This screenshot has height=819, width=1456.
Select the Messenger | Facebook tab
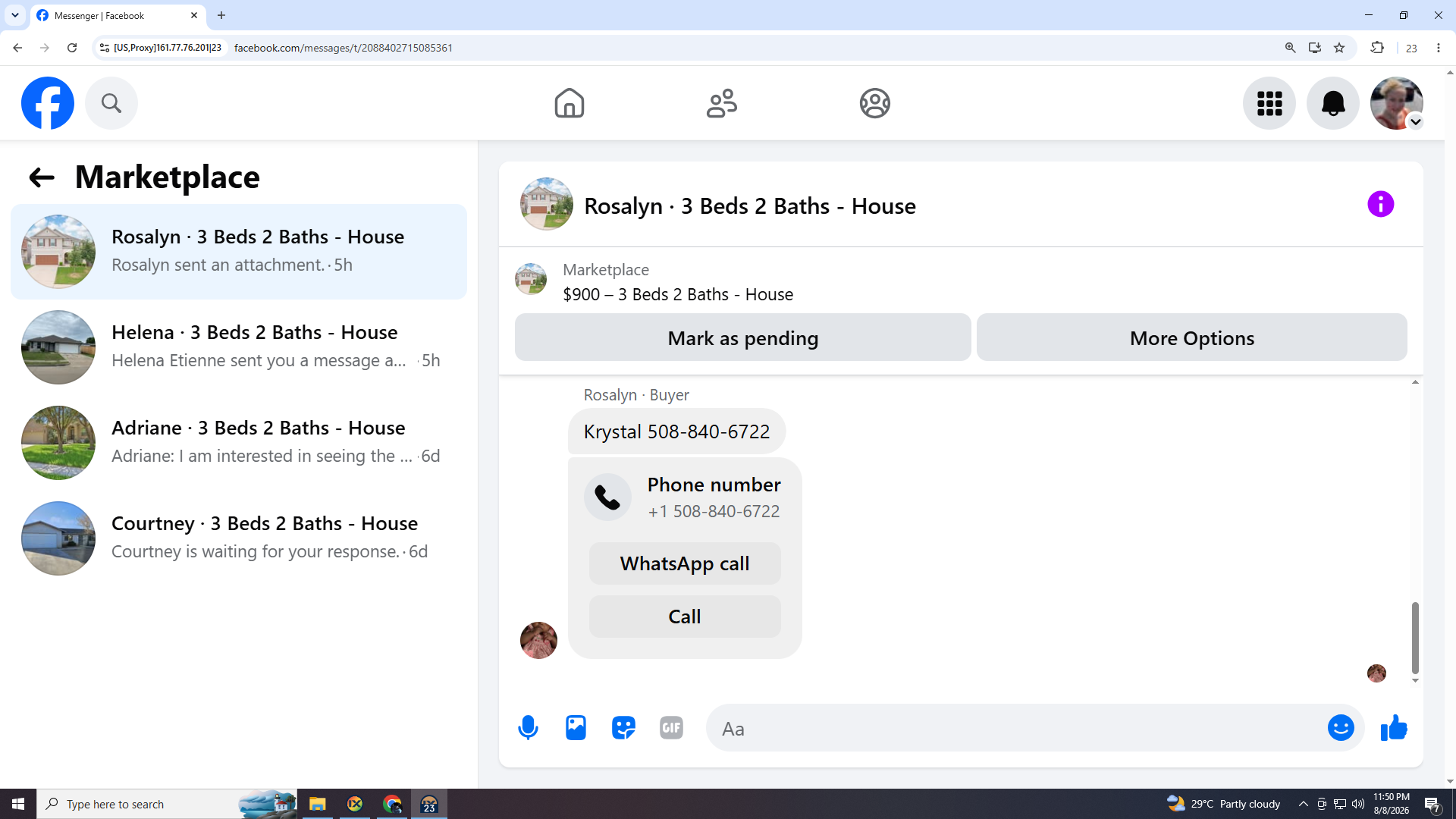coord(118,15)
